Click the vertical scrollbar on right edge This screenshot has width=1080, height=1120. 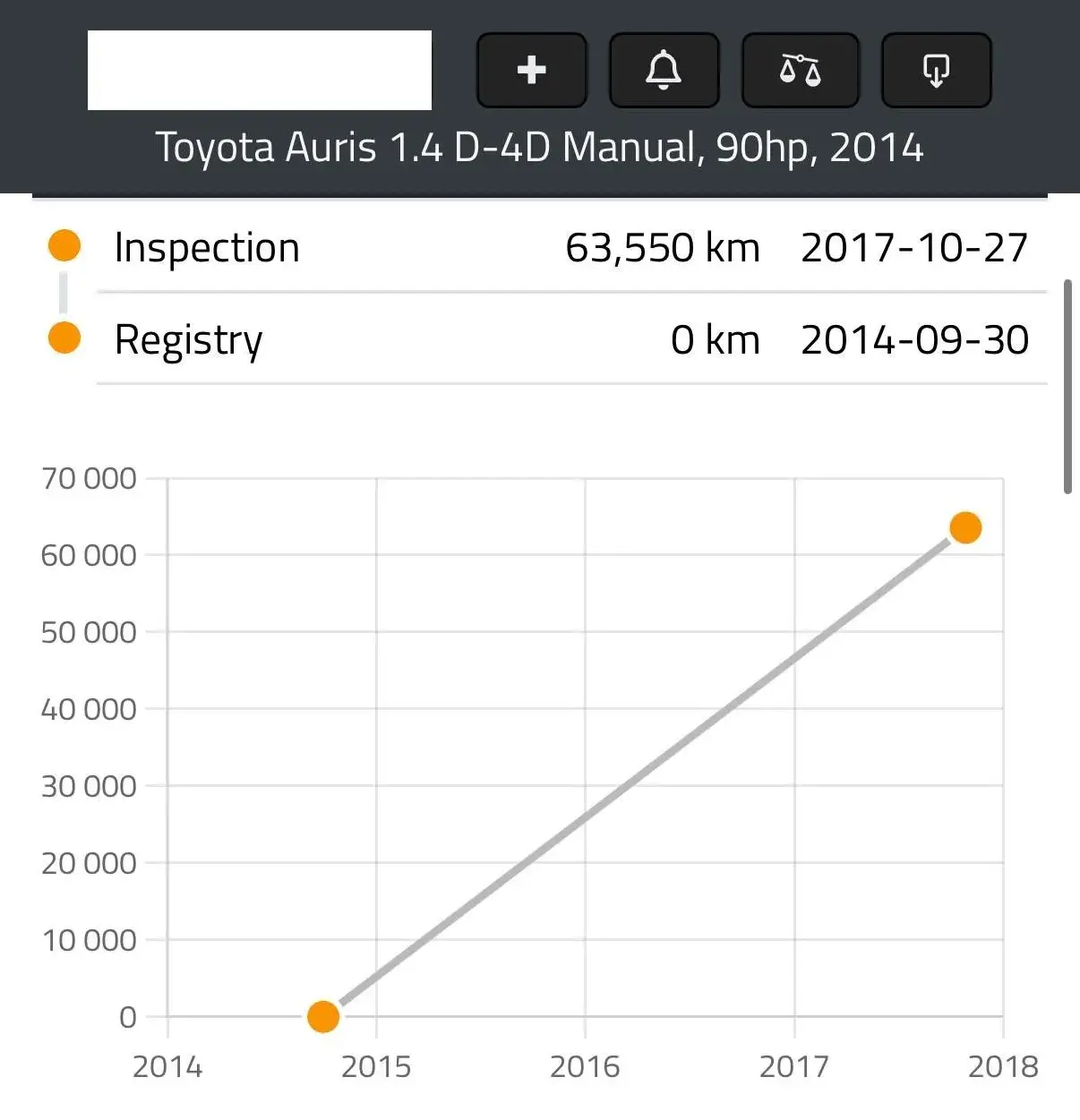(1067, 387)
